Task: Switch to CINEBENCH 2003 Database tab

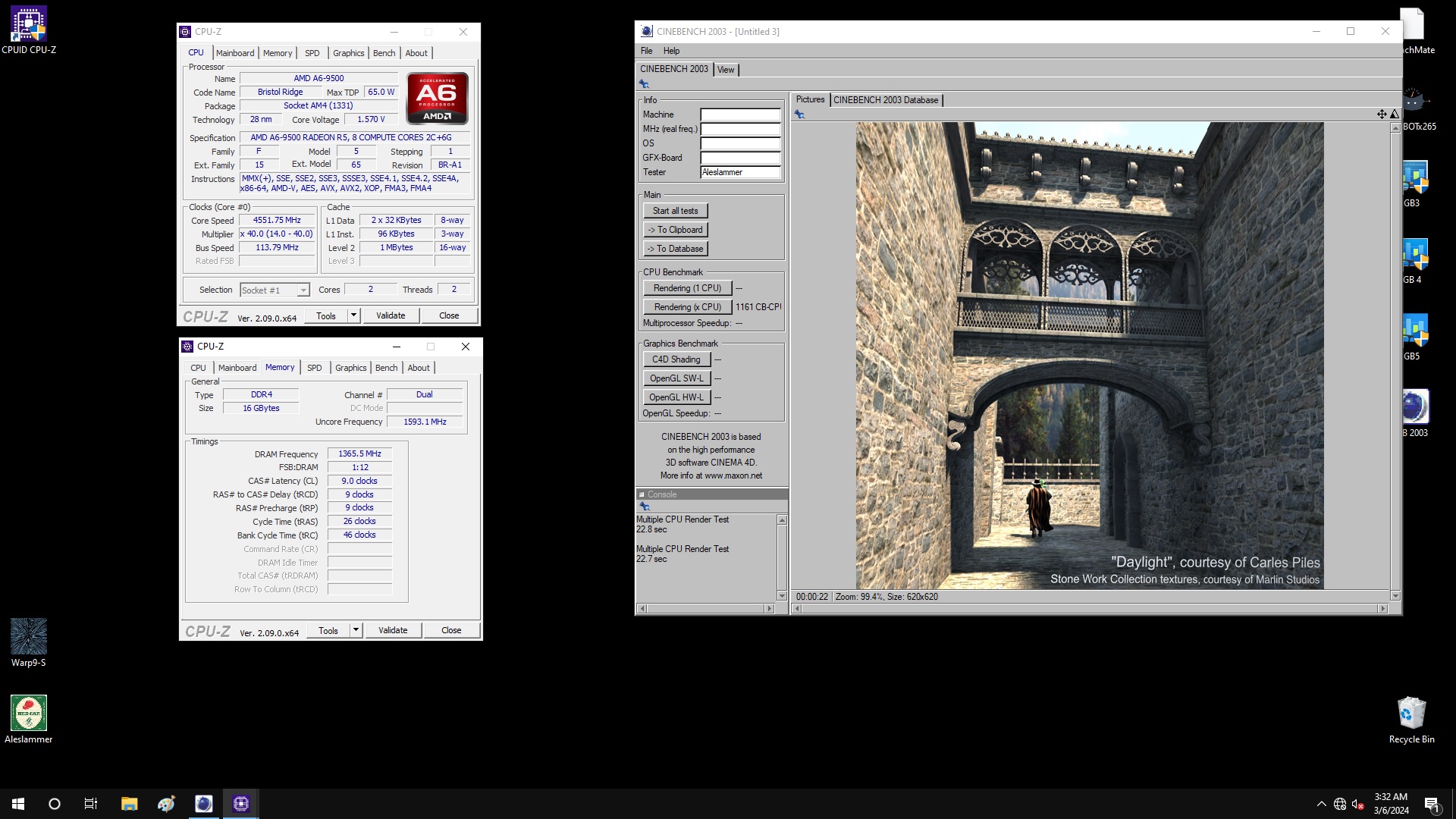Action: tap(886, 100)
